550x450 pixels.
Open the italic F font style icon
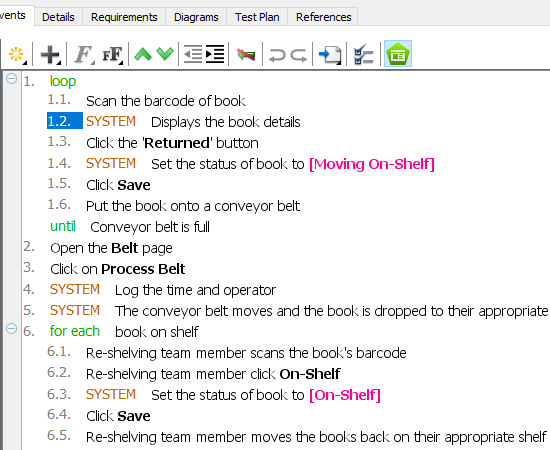(x=84, y=54)
